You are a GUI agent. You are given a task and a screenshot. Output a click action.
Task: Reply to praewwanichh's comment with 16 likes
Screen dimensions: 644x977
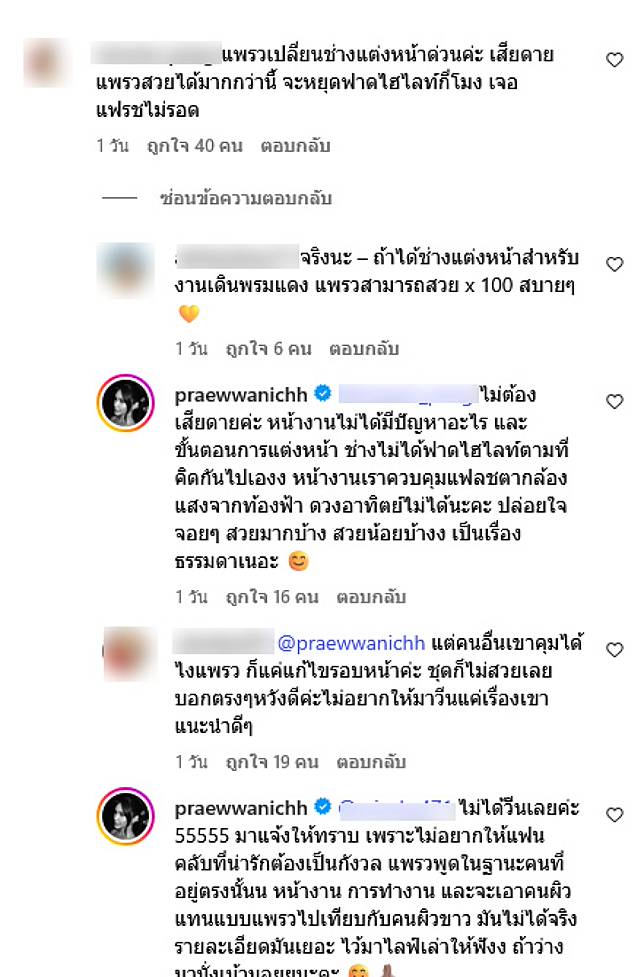click(x=371, y=598)
